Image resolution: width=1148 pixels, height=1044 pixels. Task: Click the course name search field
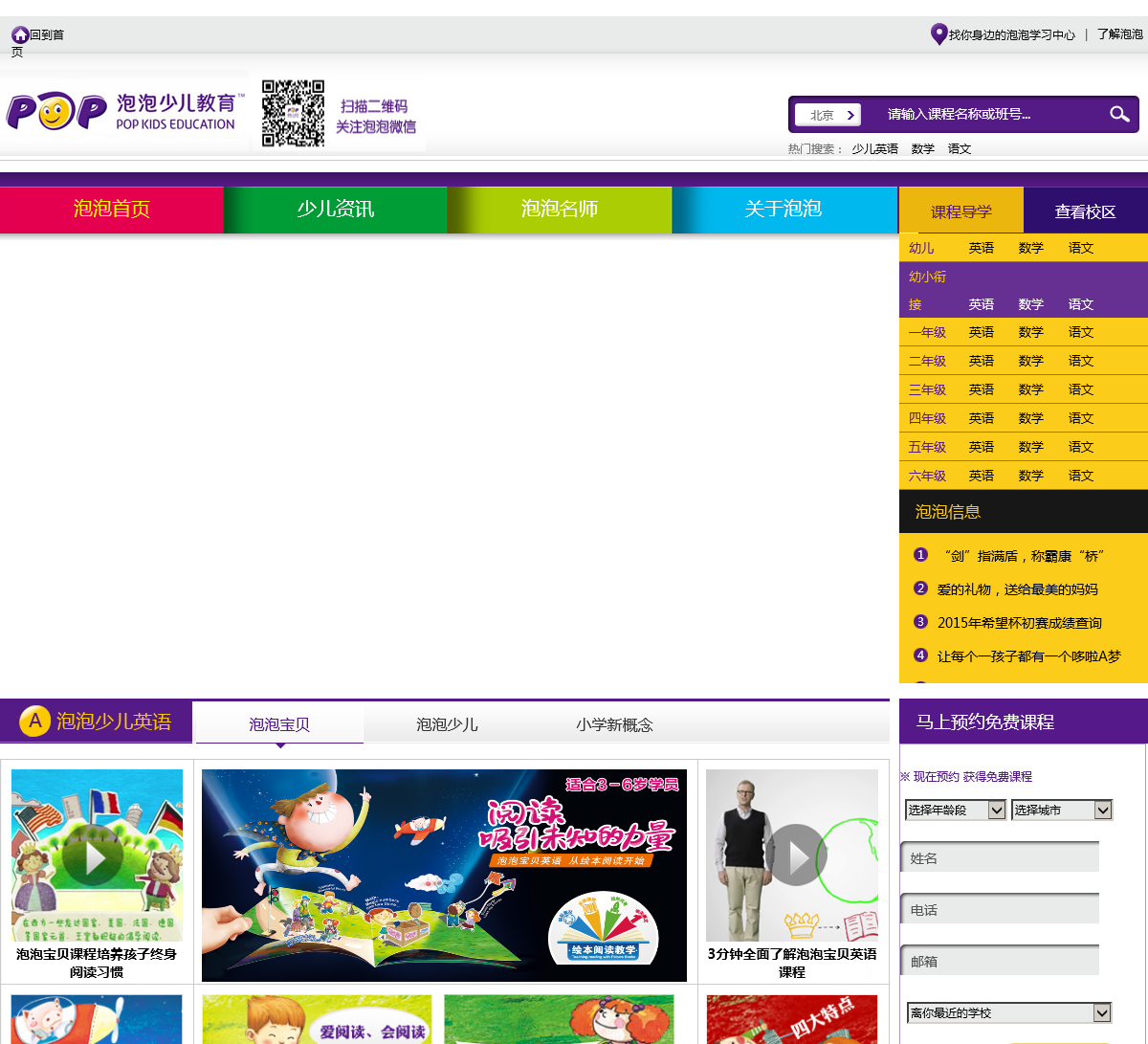[985, 115]
